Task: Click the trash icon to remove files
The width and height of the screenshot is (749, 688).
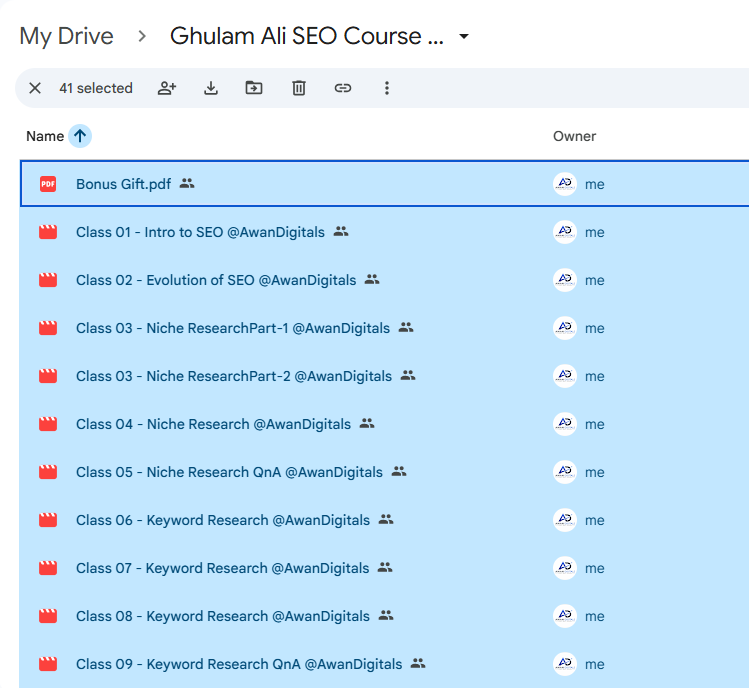Action: (x=299, y=88)
